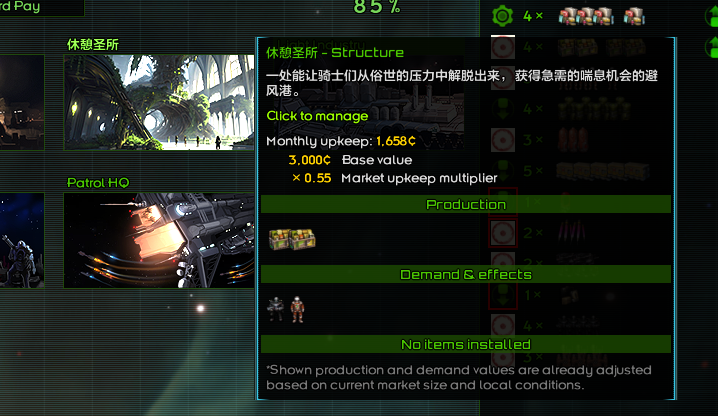Click the gray armored marines icon

pyautogui.click(x=276, y=309)
